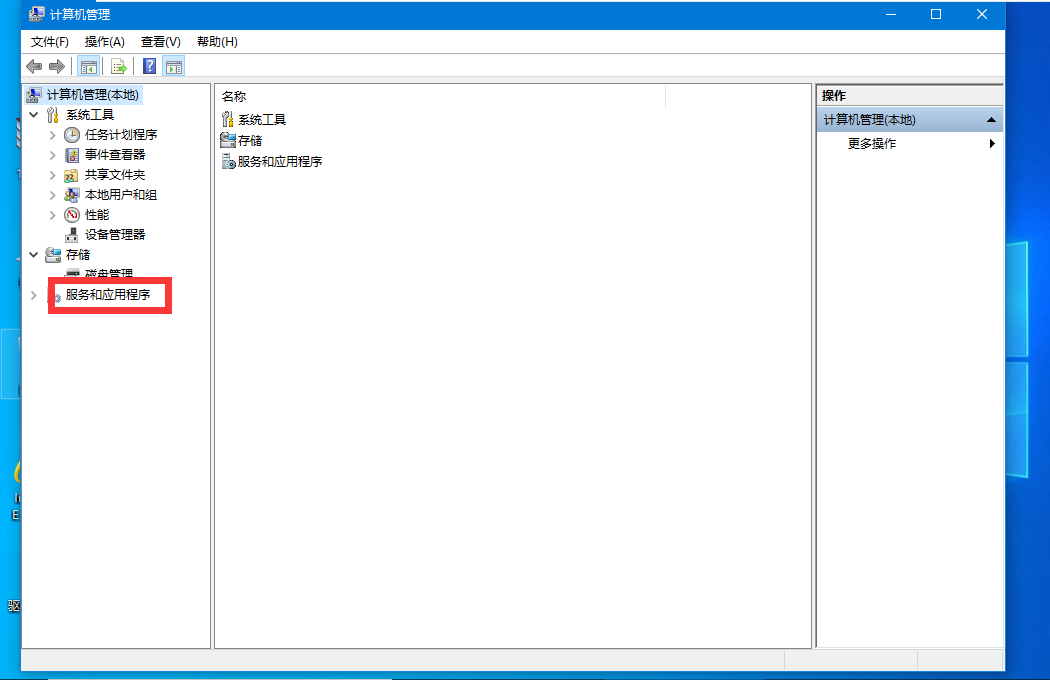Image resolution: width=1050 pixels, height=680 pixels.
Task: Click the 导出列表 toolbar icon
Action: coord(118,66)
